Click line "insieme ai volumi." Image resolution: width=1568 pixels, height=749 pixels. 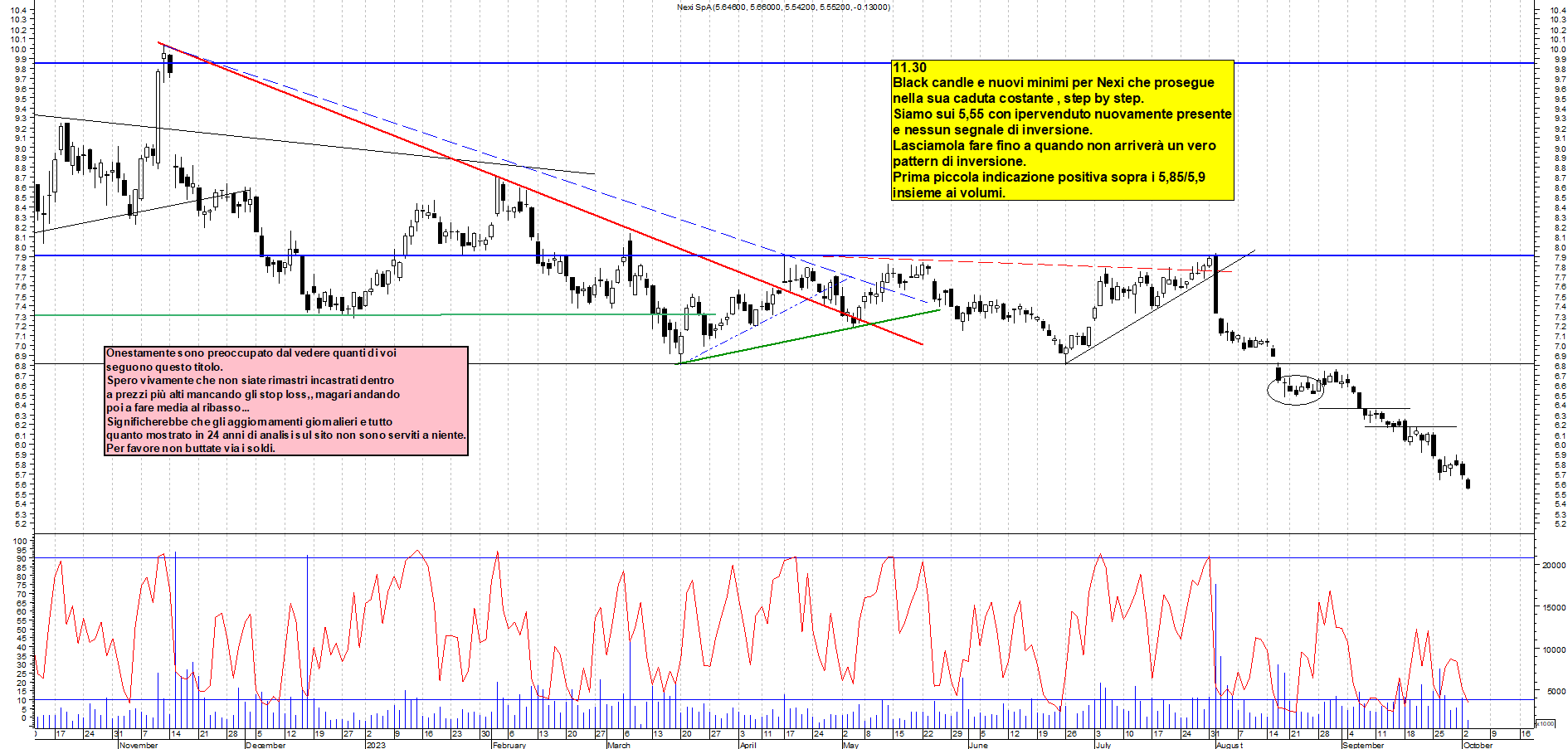pos(949,193)
